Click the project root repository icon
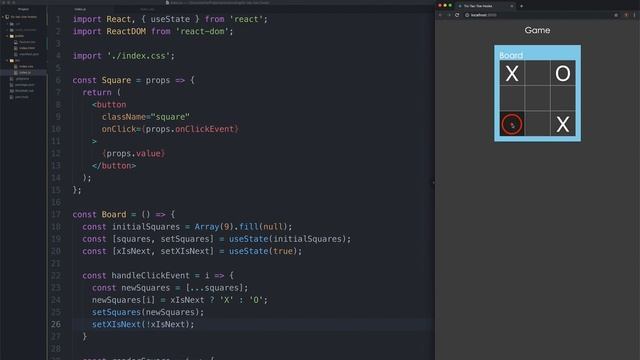The width and height of the screenshot is (640, 360). pyautogui.click(x=7, y=17)
